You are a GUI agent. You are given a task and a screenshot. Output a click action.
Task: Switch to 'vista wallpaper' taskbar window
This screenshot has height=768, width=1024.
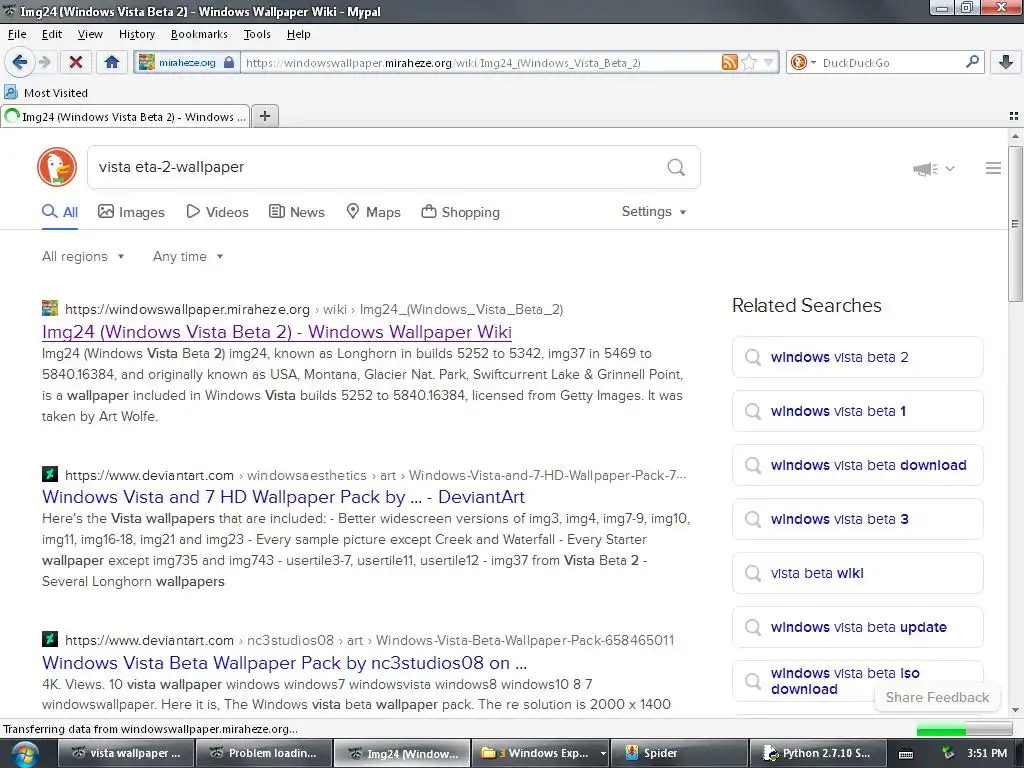[x=127, y=753]
